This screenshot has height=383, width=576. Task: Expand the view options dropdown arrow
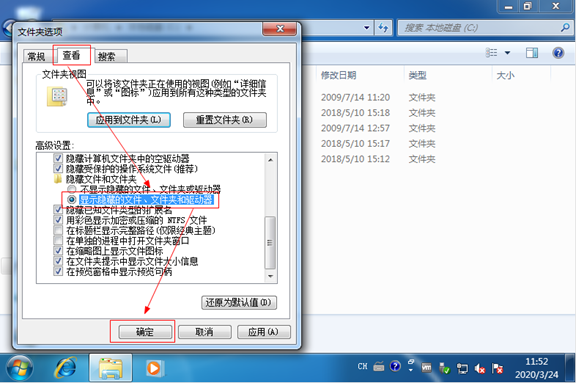[x=507, y=53]
